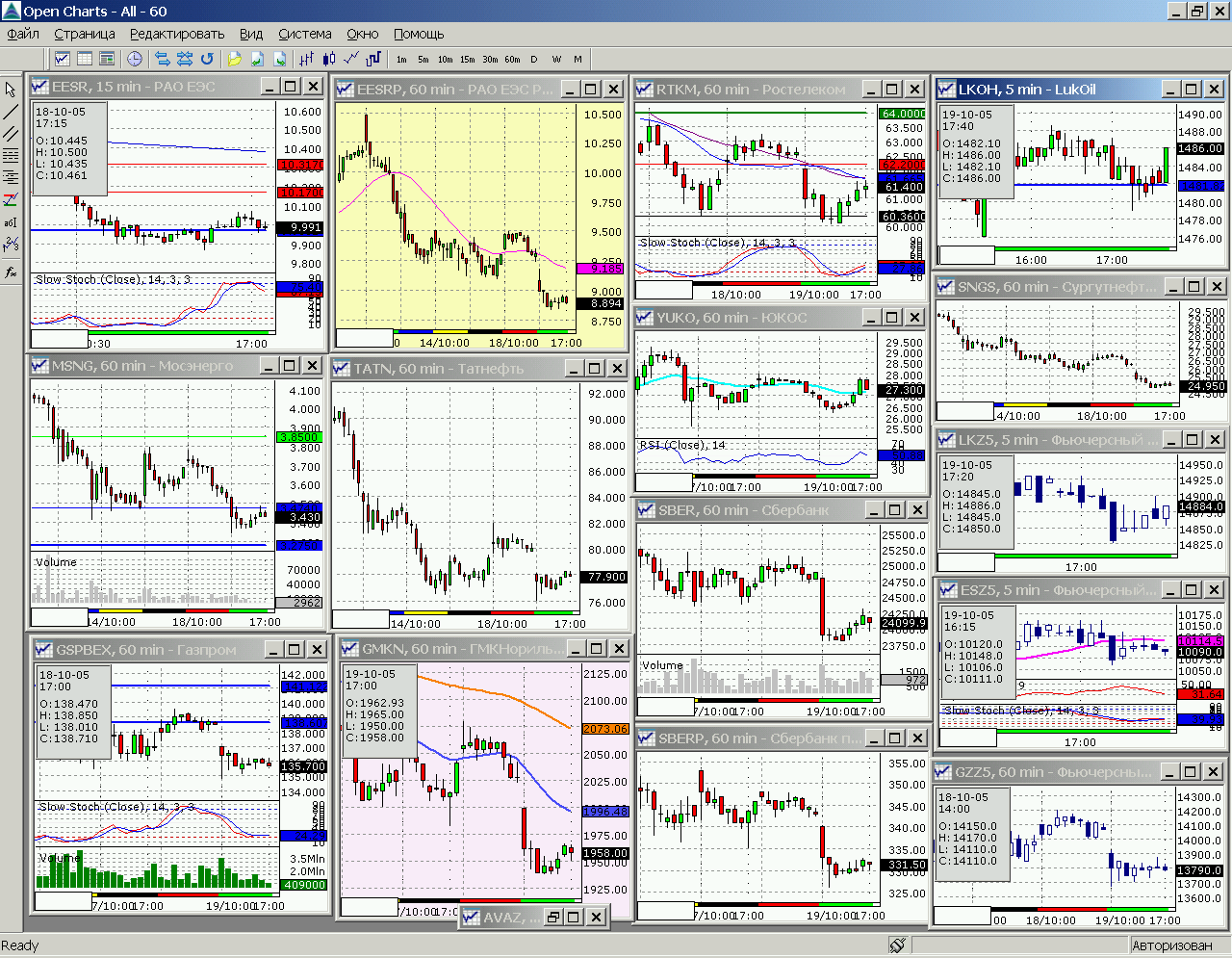Open the fx function indicator tool
Viewport: 1232px width, 958px height.
(11, 272)
